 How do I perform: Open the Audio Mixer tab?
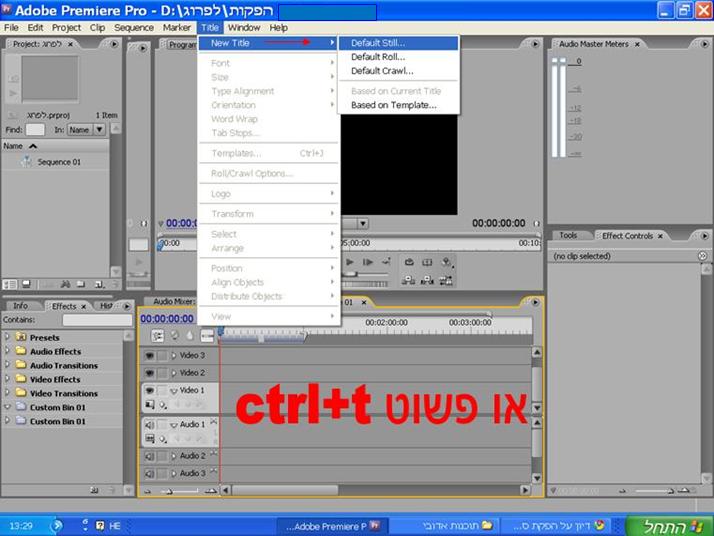click(173, 301)
